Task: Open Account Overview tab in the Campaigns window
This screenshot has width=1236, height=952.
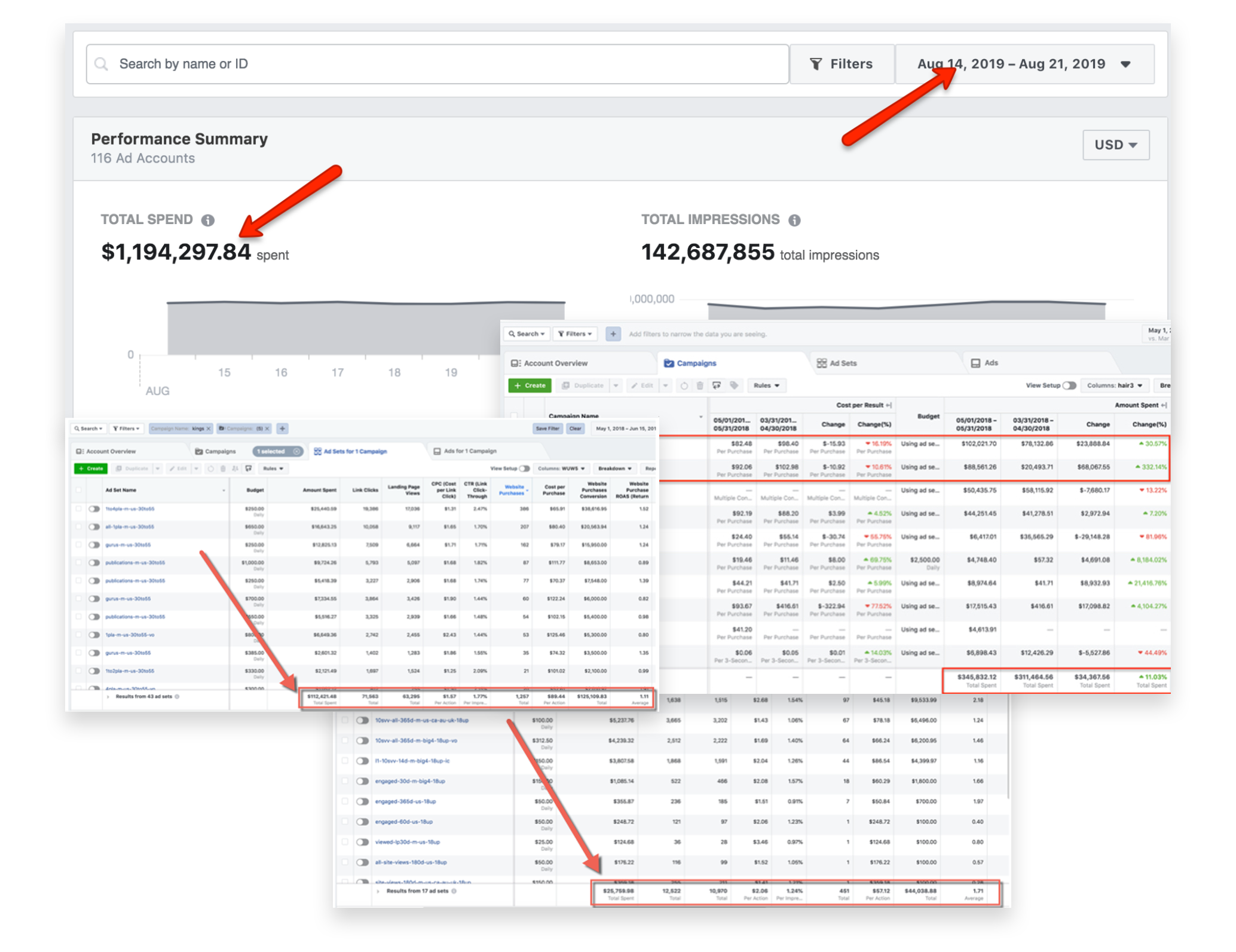Action: coord(549,363)
